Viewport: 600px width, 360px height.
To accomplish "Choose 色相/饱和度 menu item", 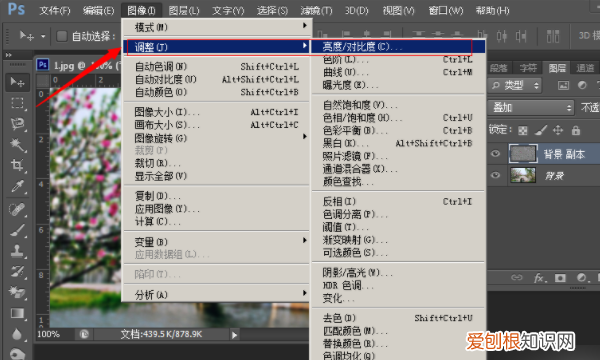I will click(x=398, y=117).
